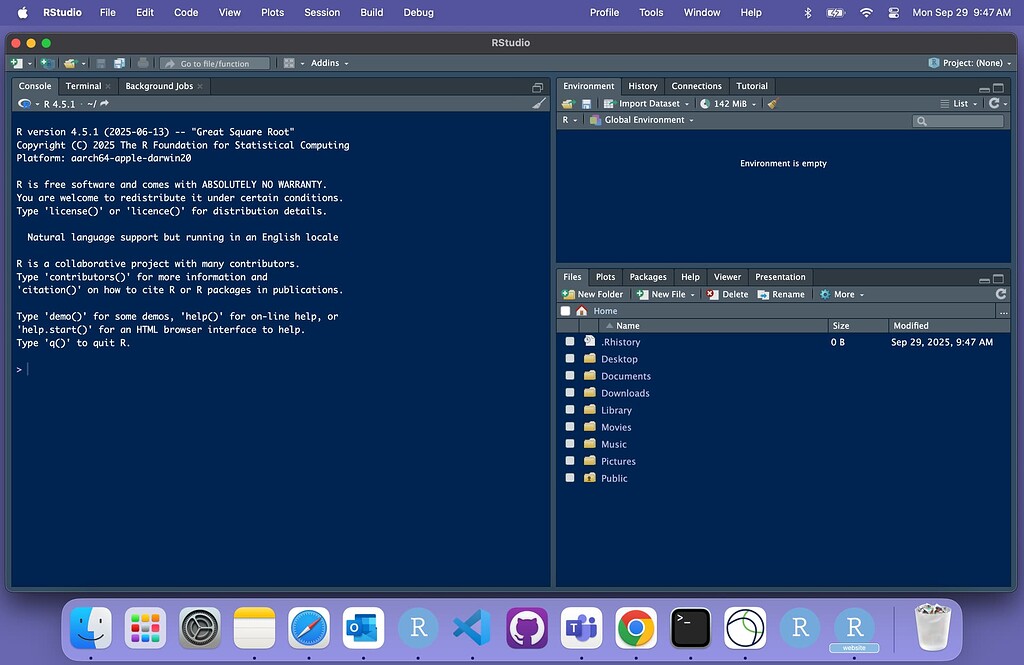Switch to the History tab
This screenshot has height=665, width=1024.
pyautogui.click(x=642, y=86)
